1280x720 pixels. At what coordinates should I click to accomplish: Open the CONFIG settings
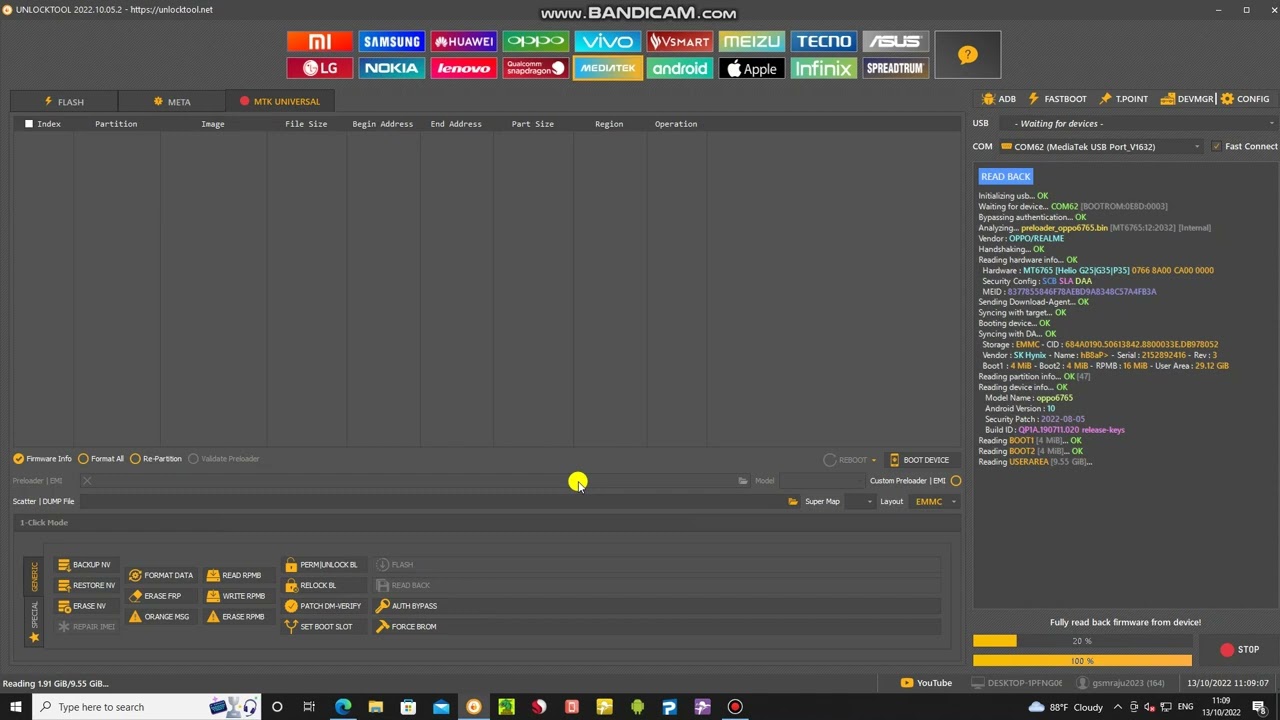click(1245, 99)
